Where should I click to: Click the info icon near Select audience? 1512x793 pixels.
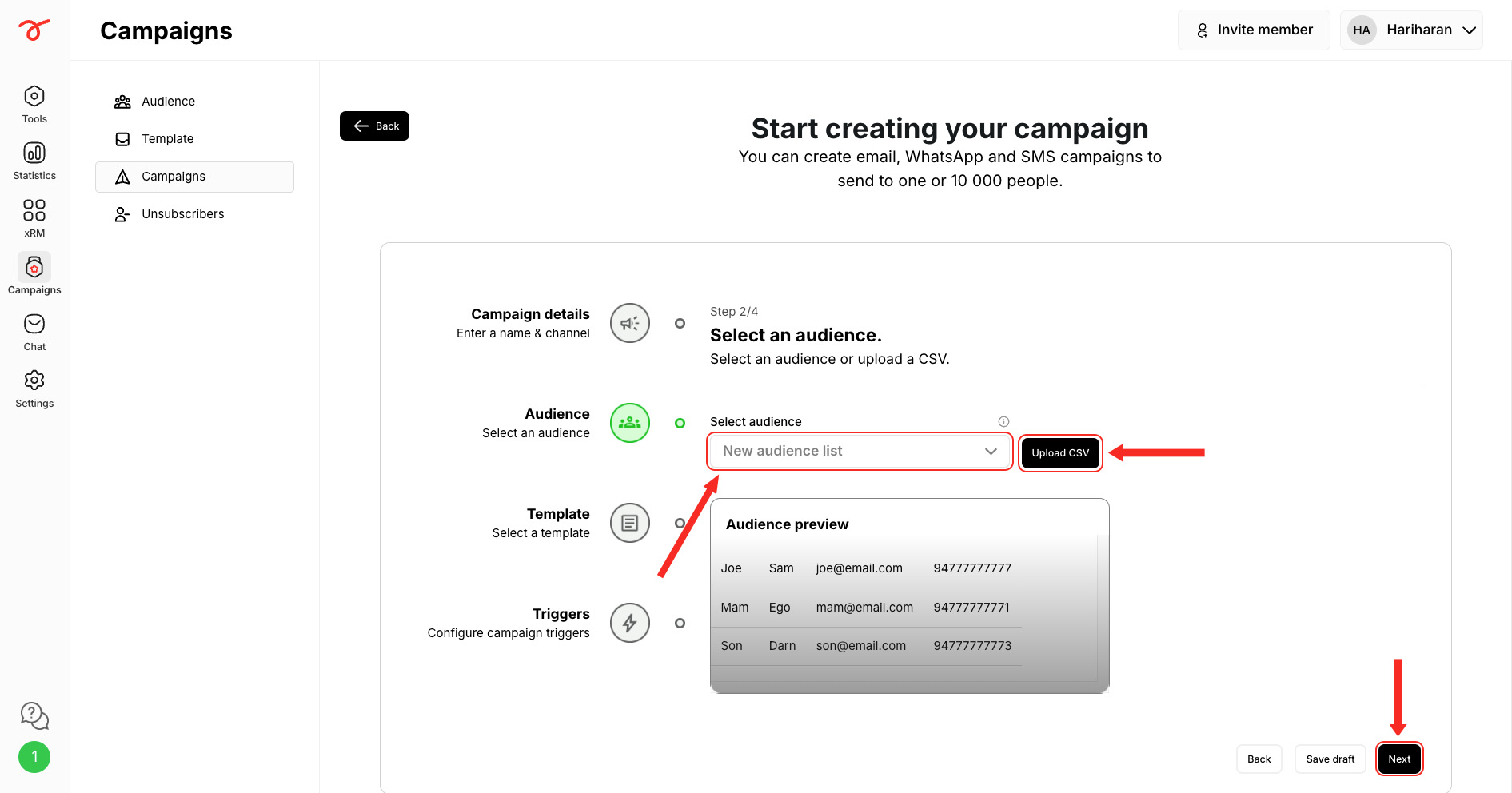tap(1003, 421)
